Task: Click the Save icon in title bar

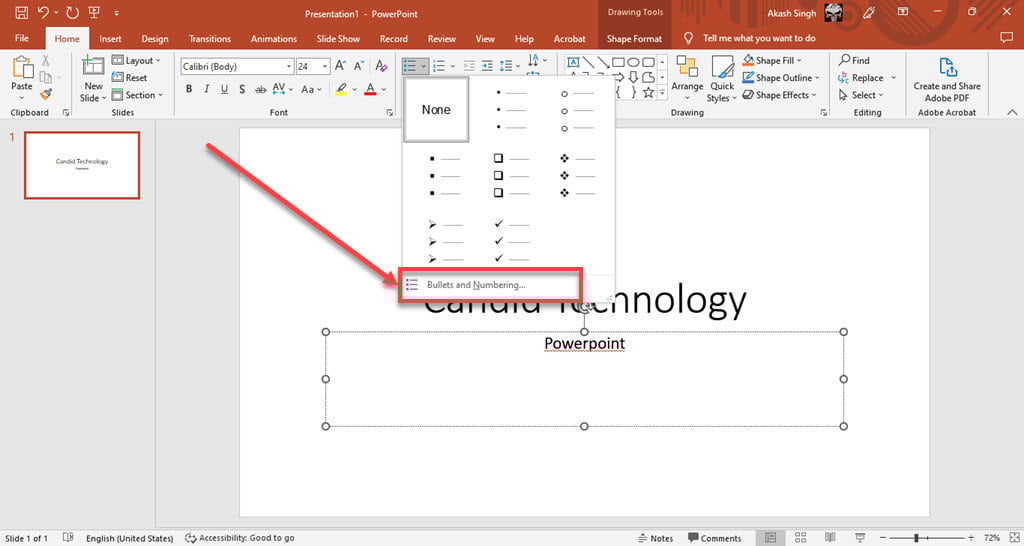Action: 22,12
